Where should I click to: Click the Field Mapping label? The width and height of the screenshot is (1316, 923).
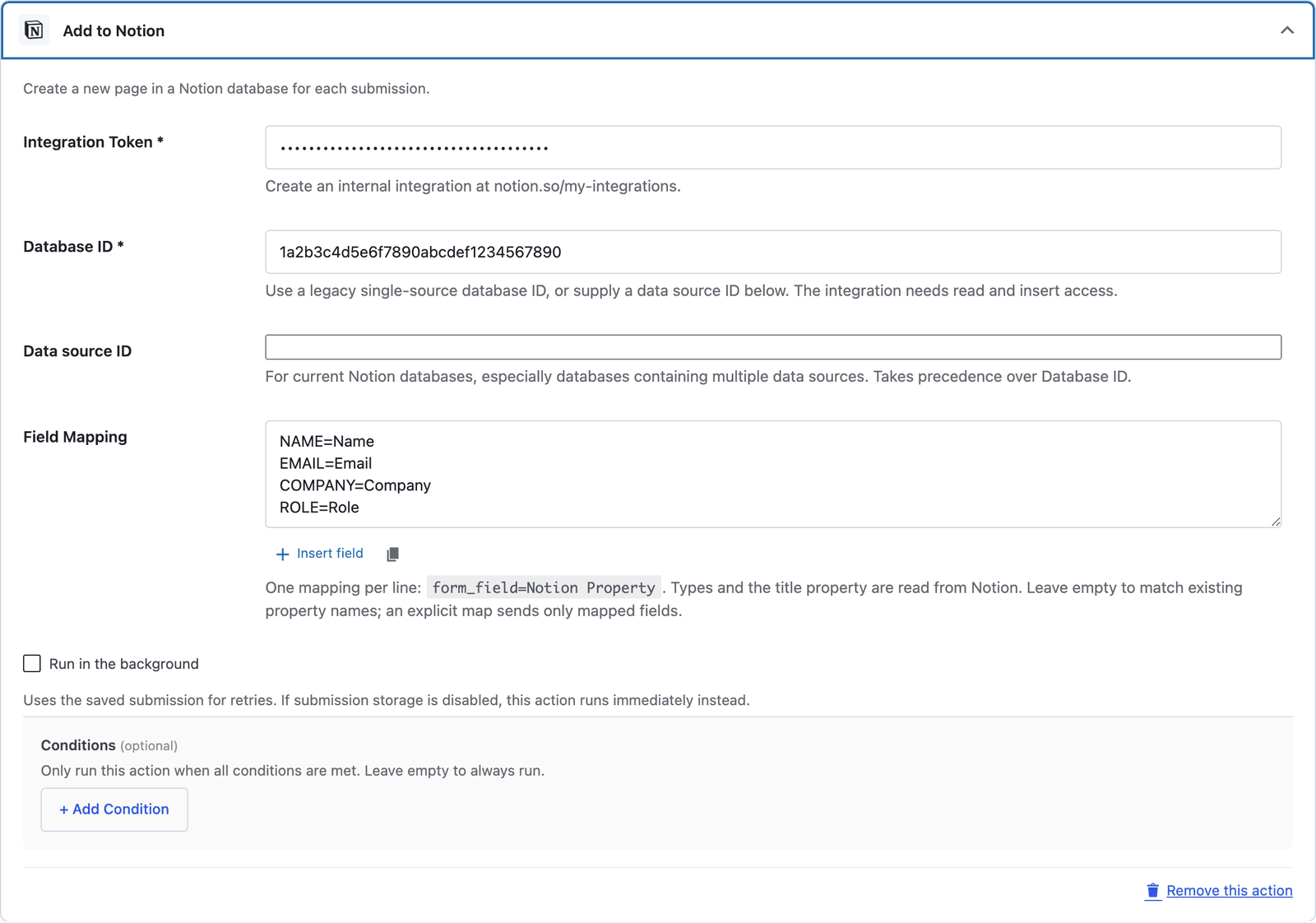click(75, 437)
